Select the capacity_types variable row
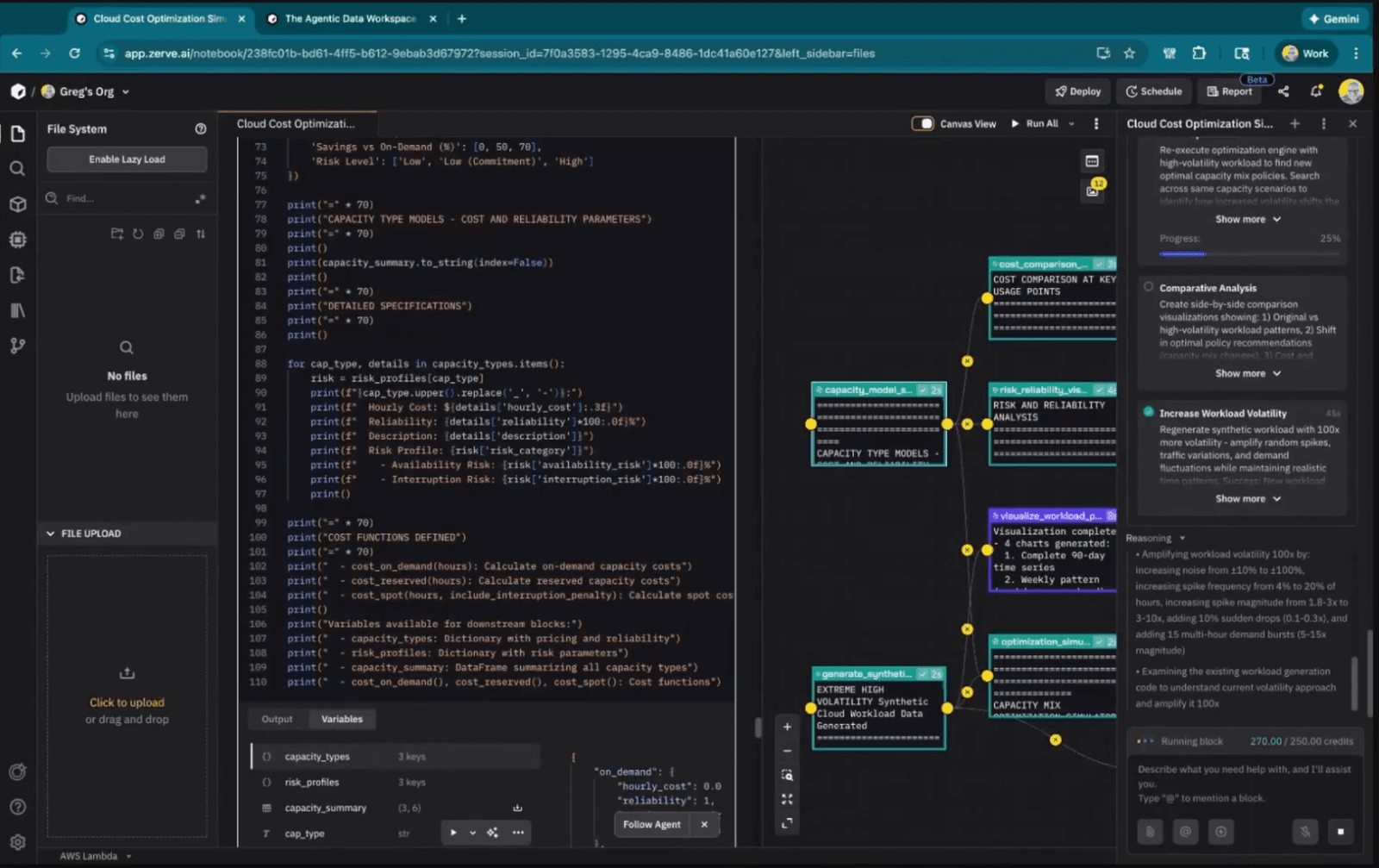 (396, 756)
